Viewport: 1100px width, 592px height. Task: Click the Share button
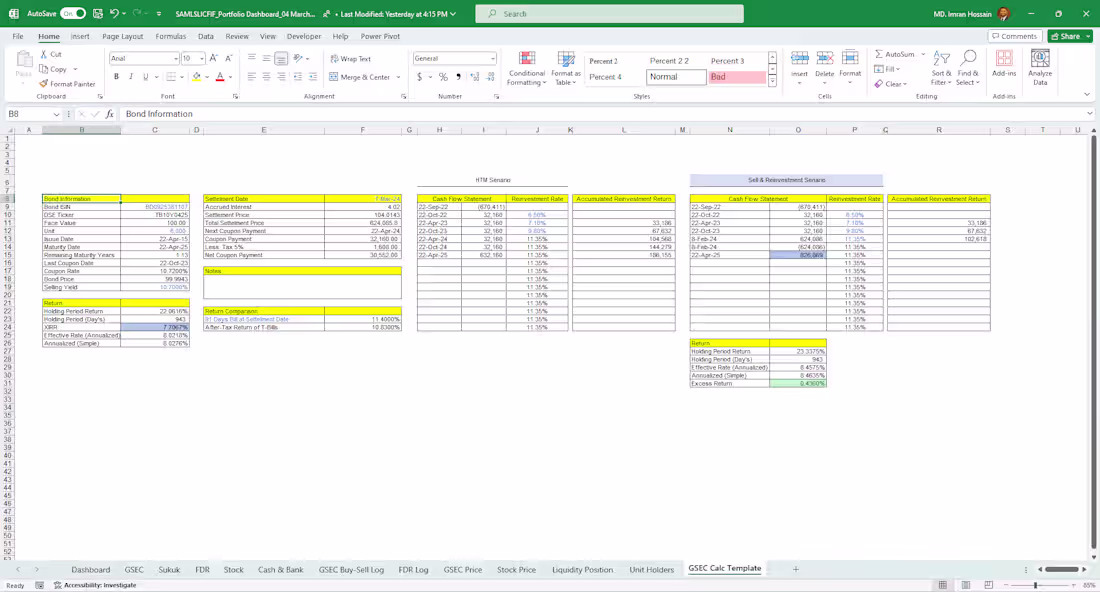click(x=1070, y=36)
